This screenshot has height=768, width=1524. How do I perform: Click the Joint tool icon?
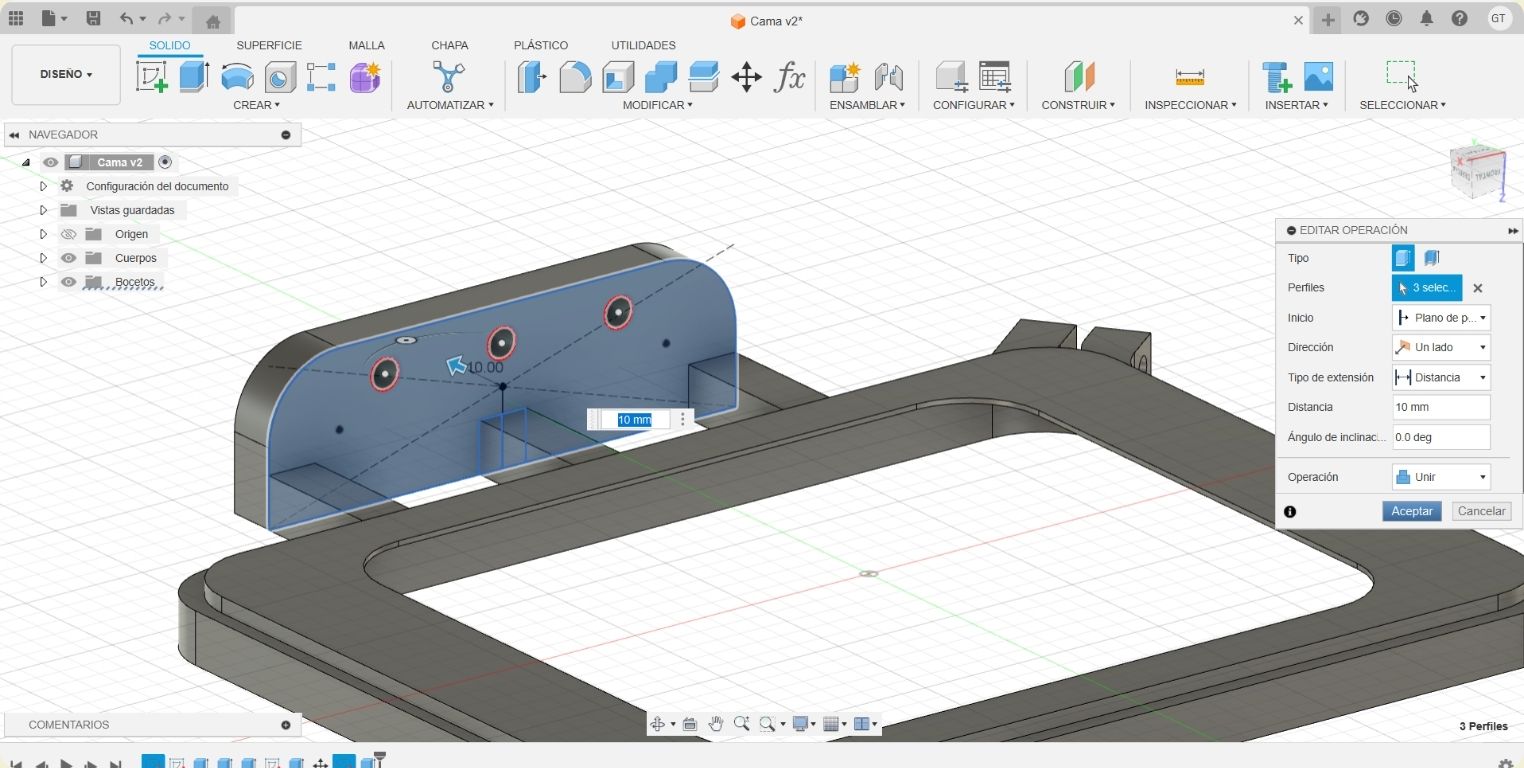[x=888, y=77]
